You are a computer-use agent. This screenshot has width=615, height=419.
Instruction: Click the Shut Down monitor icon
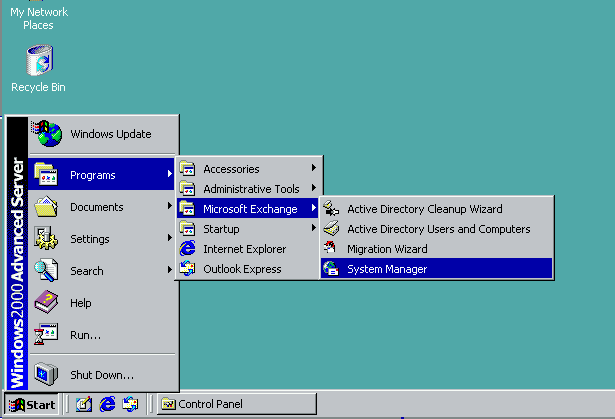click(46, 374)
